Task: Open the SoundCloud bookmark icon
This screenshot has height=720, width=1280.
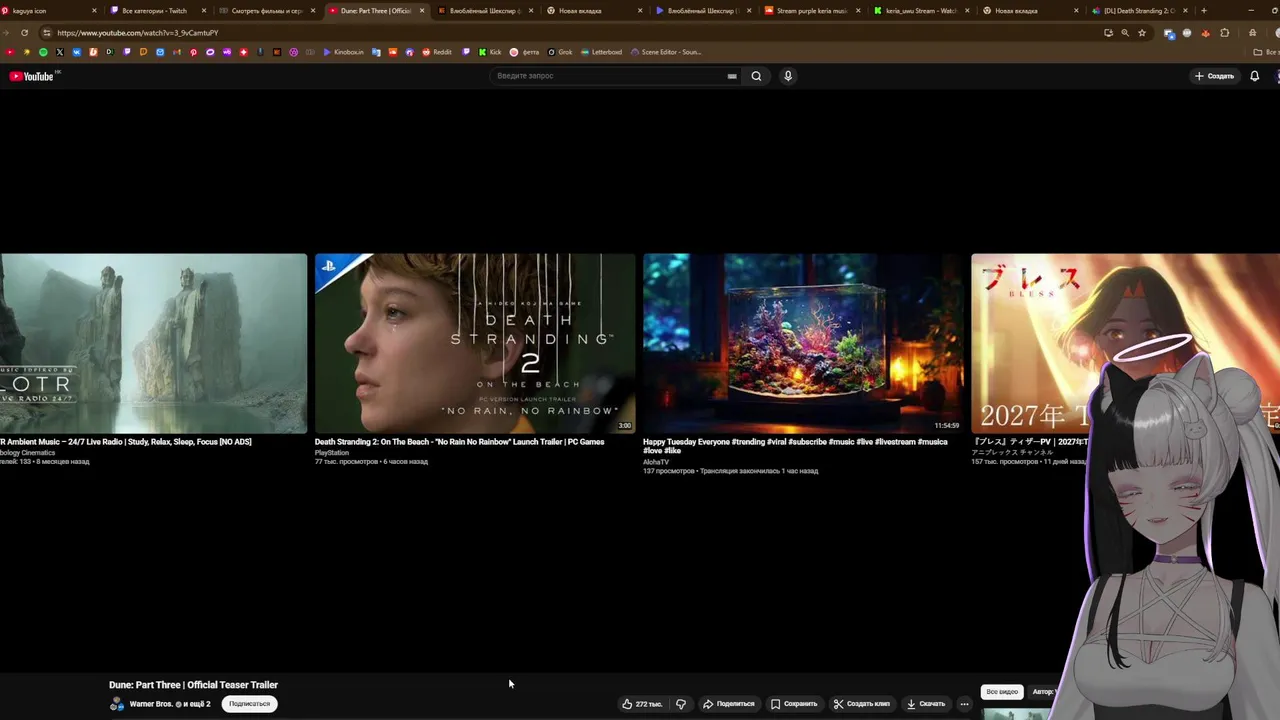Action: (x=393, y=52)
